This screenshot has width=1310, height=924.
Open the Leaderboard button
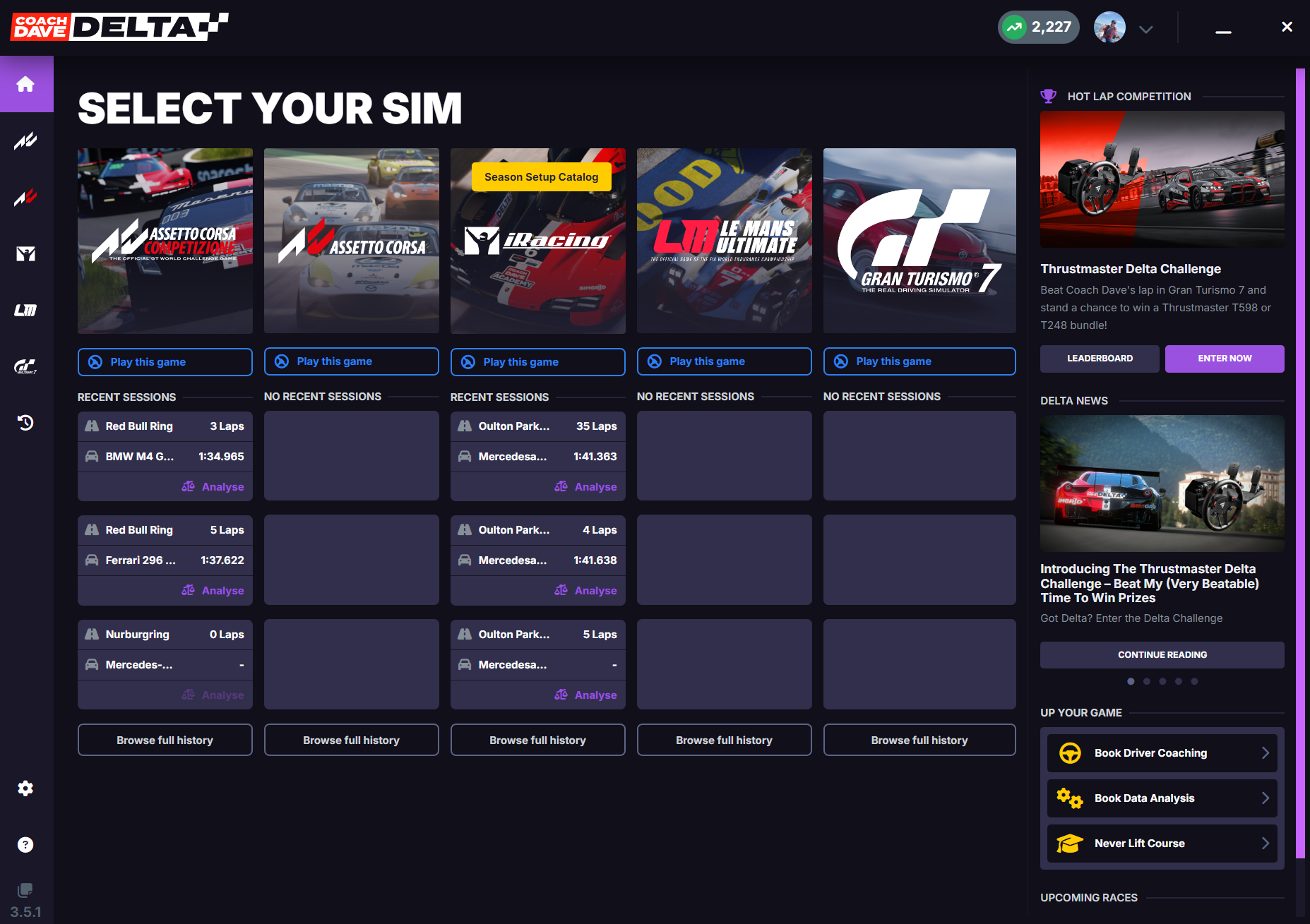[x=1100, y=359]
